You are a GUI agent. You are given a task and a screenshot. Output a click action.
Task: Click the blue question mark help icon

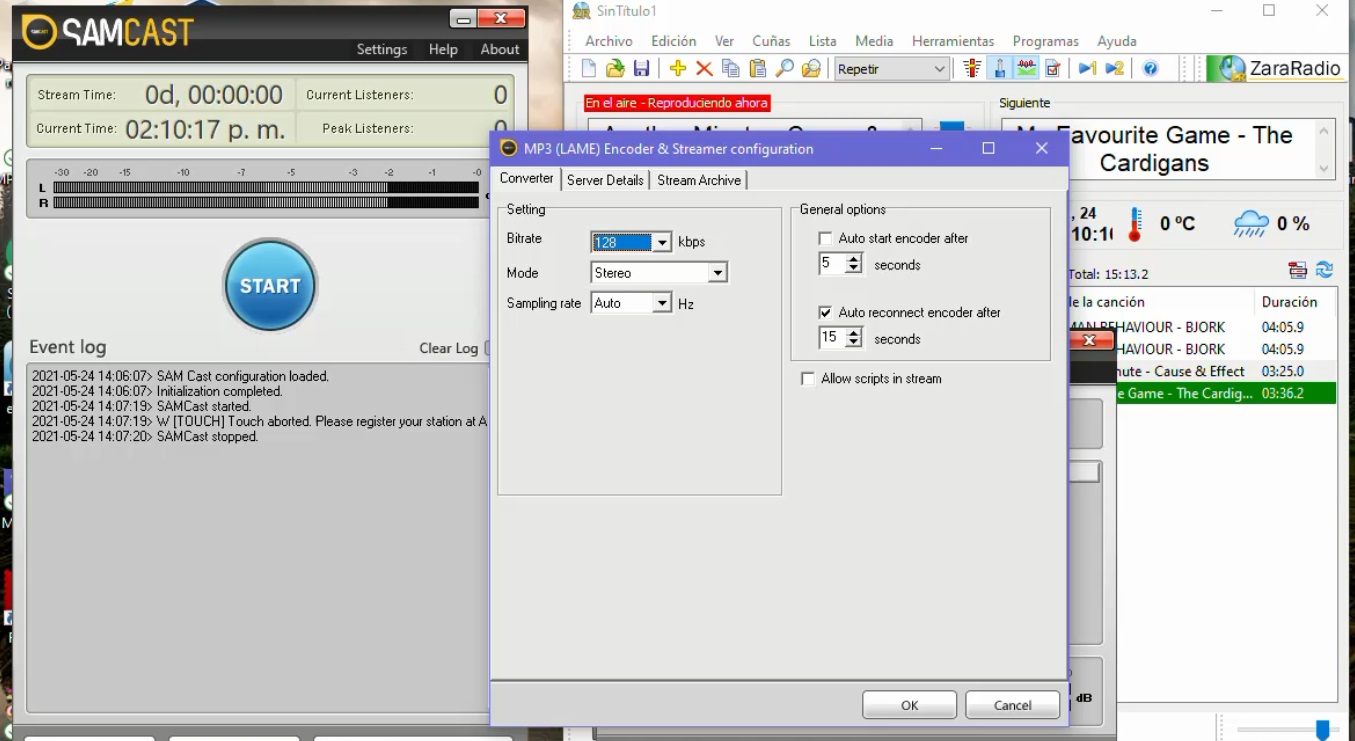coord(1150,68)
